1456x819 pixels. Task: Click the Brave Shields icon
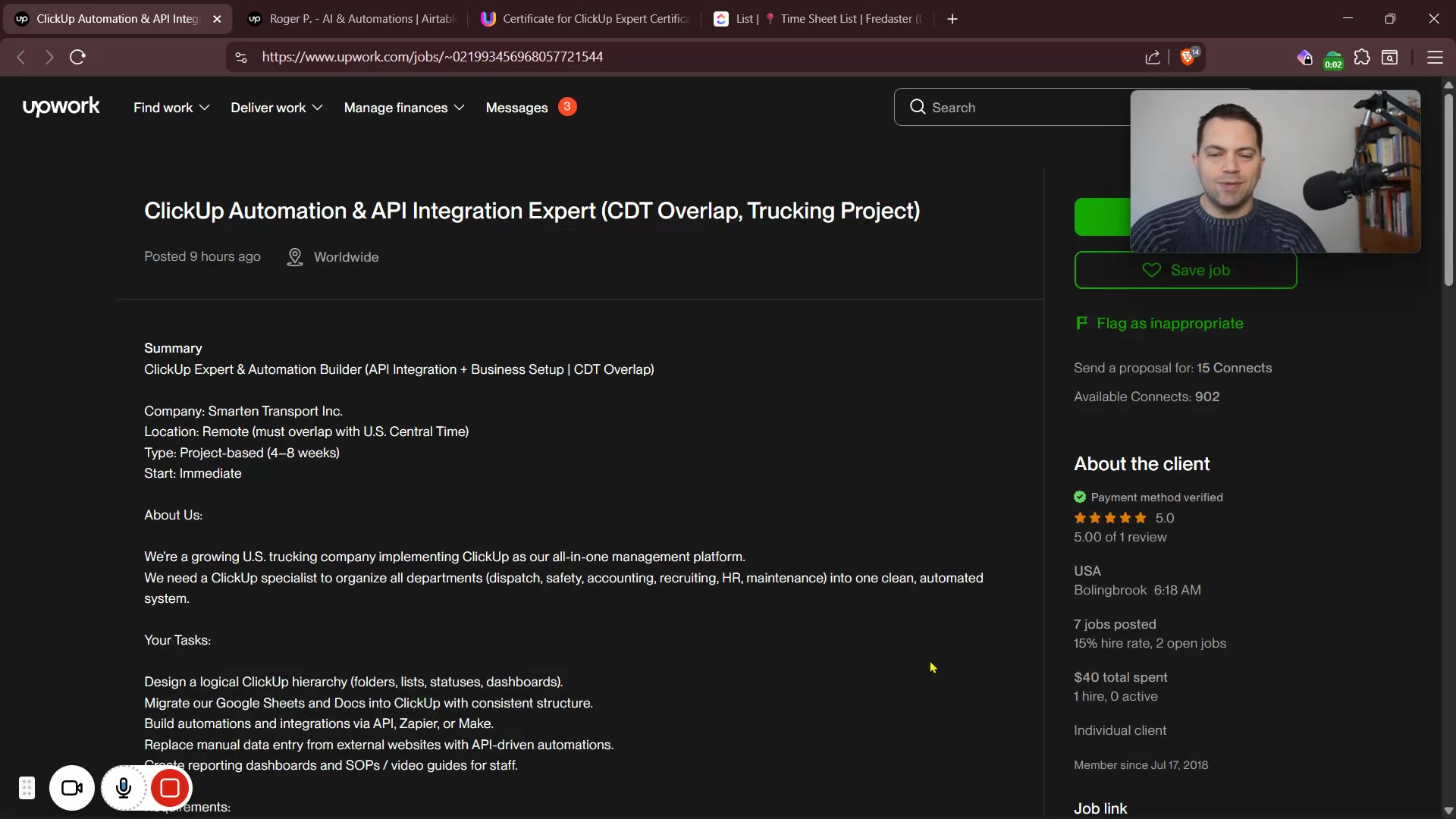pos(1188,57)
